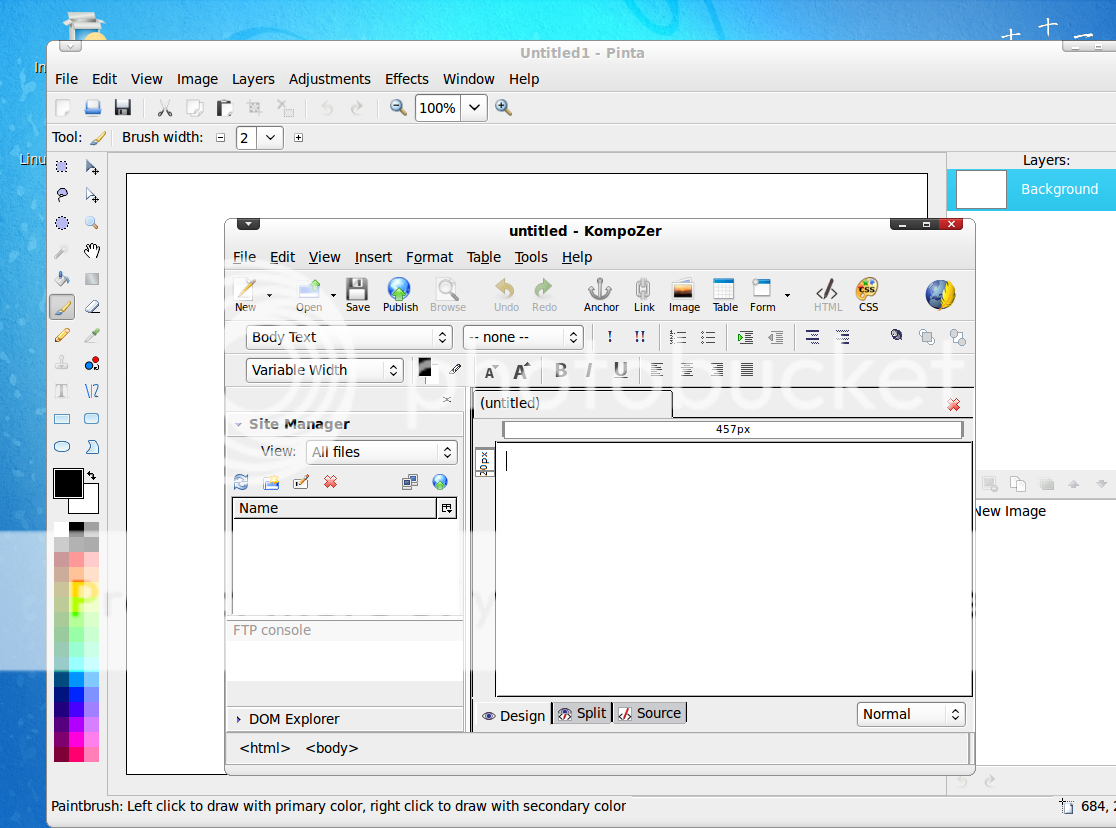
Task: Open the Format menu in KompoZer
Action: pyautogui.click(x=429, y=257)
